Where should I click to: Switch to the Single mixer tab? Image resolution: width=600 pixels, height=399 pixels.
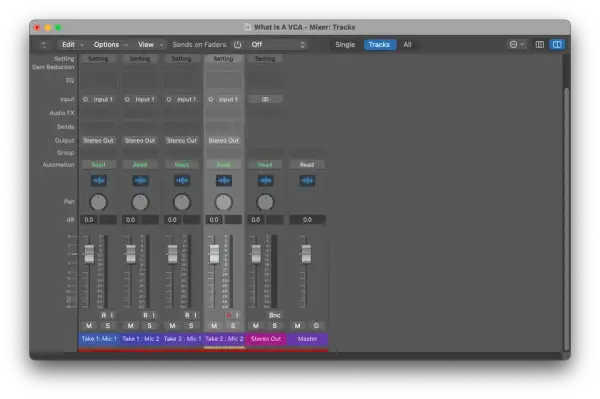pos(345,45)
